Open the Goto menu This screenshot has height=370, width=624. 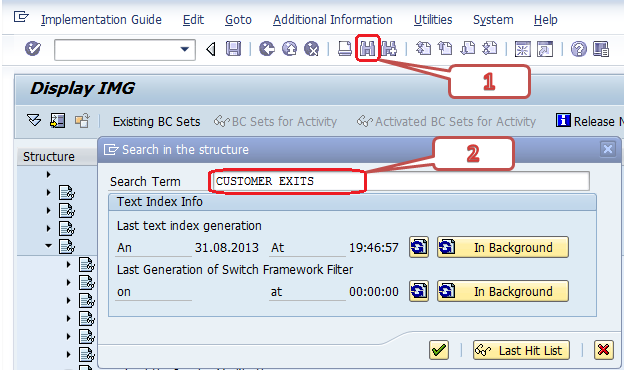[x=238, y=19]
